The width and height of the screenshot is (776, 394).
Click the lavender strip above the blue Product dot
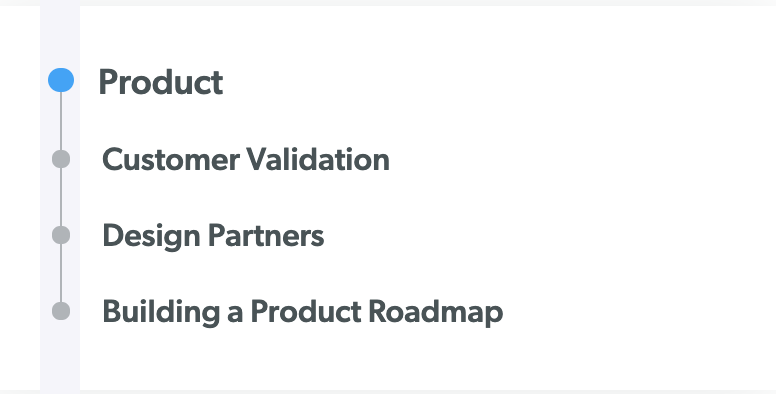click(60, 37)
